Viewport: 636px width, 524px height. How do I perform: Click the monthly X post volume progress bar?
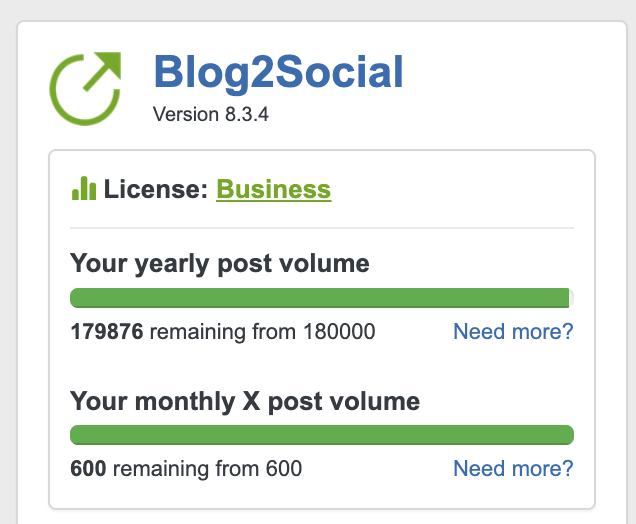(321, 434)
